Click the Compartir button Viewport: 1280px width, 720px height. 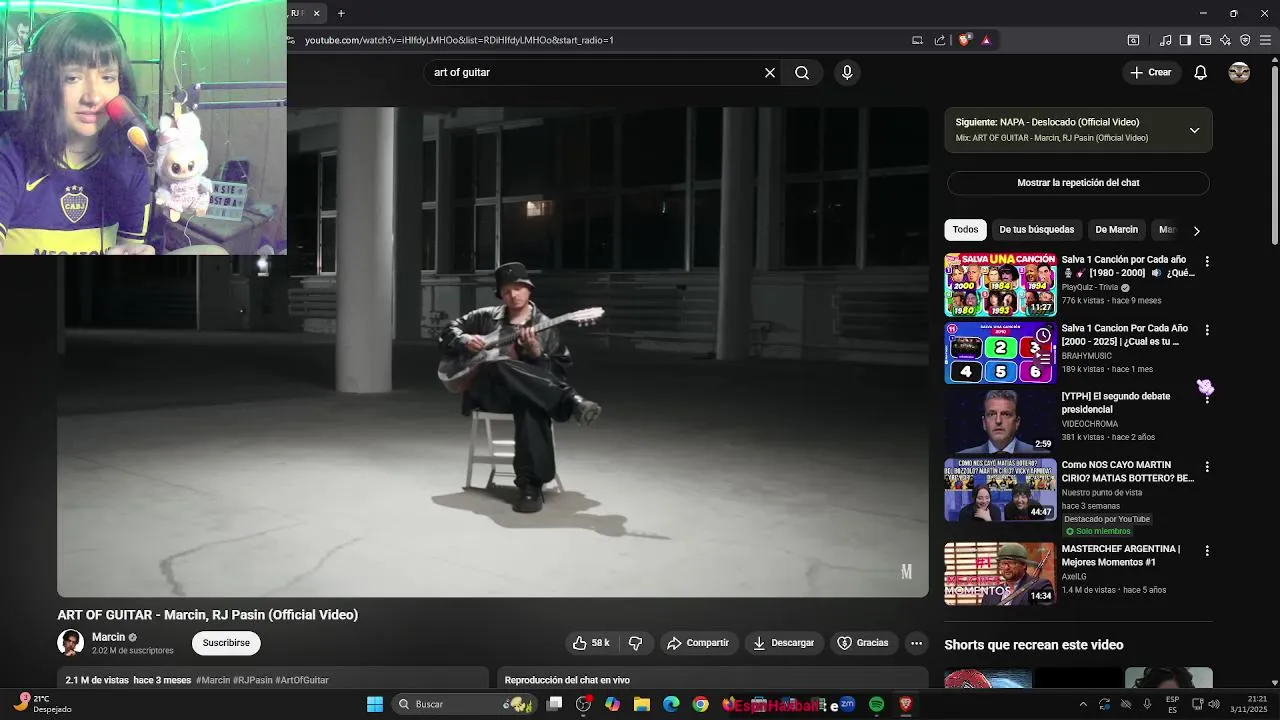[698, 643]
